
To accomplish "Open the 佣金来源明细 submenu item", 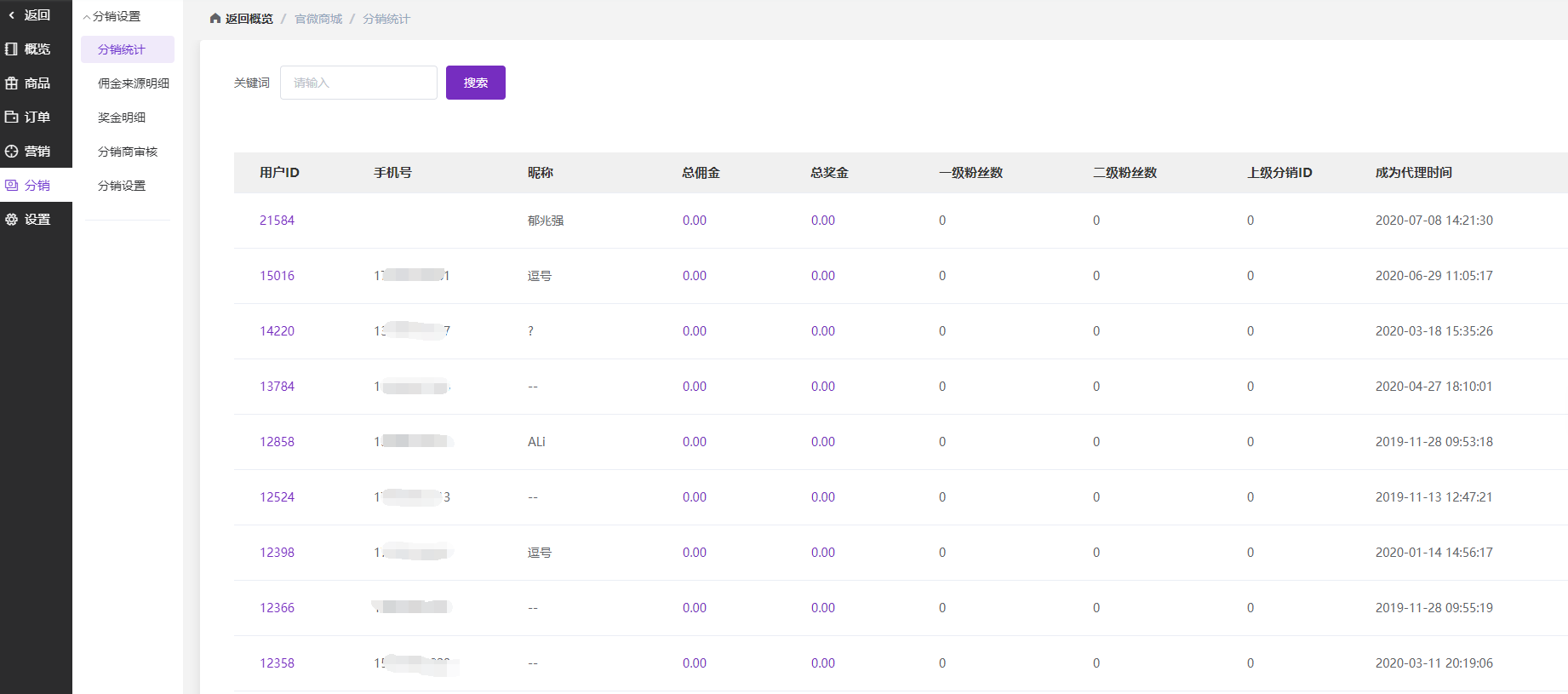I will [x=134, y=83].
